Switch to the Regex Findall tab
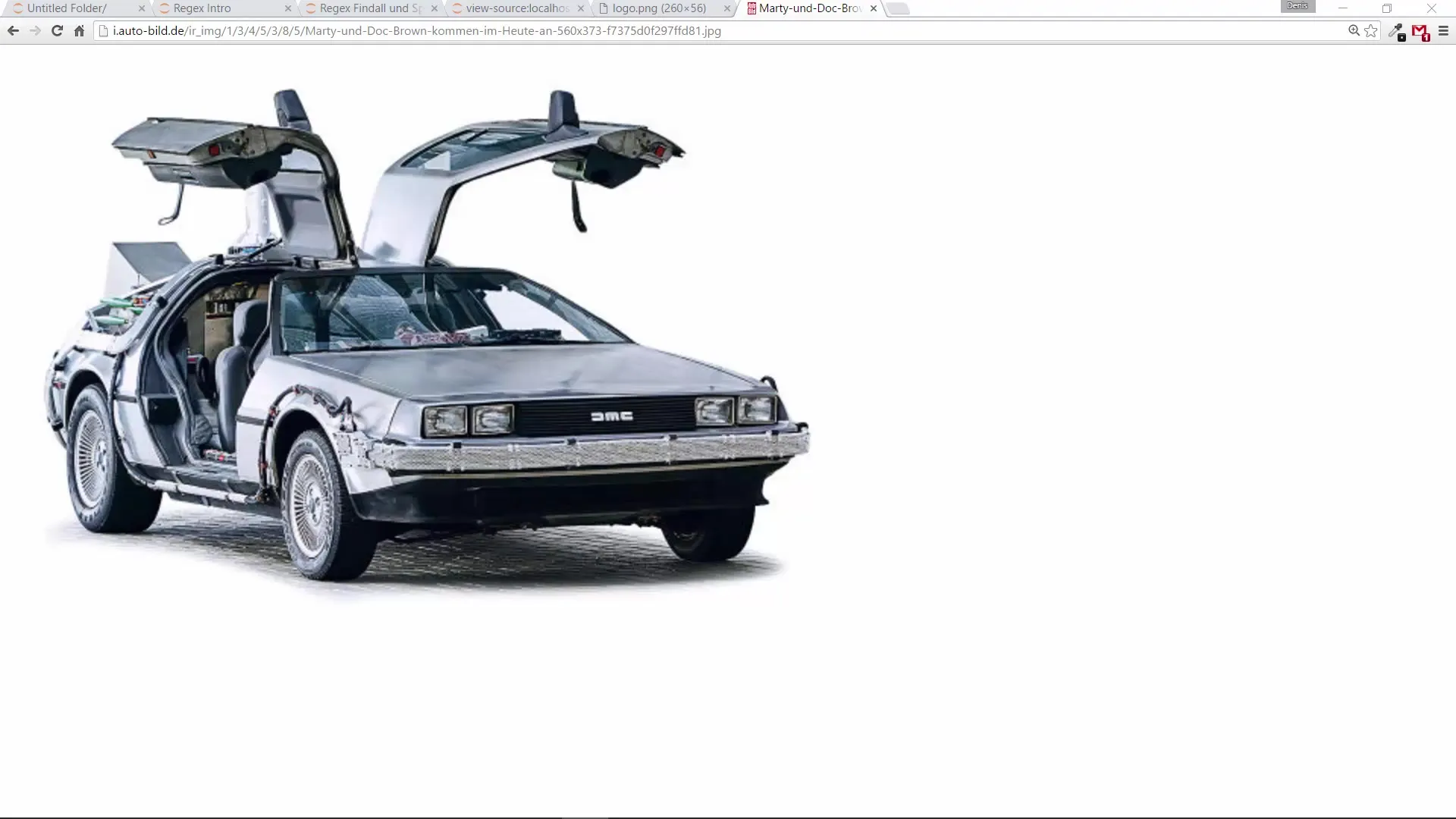This screenshot has width=1456, height=819. coord(371,8)
